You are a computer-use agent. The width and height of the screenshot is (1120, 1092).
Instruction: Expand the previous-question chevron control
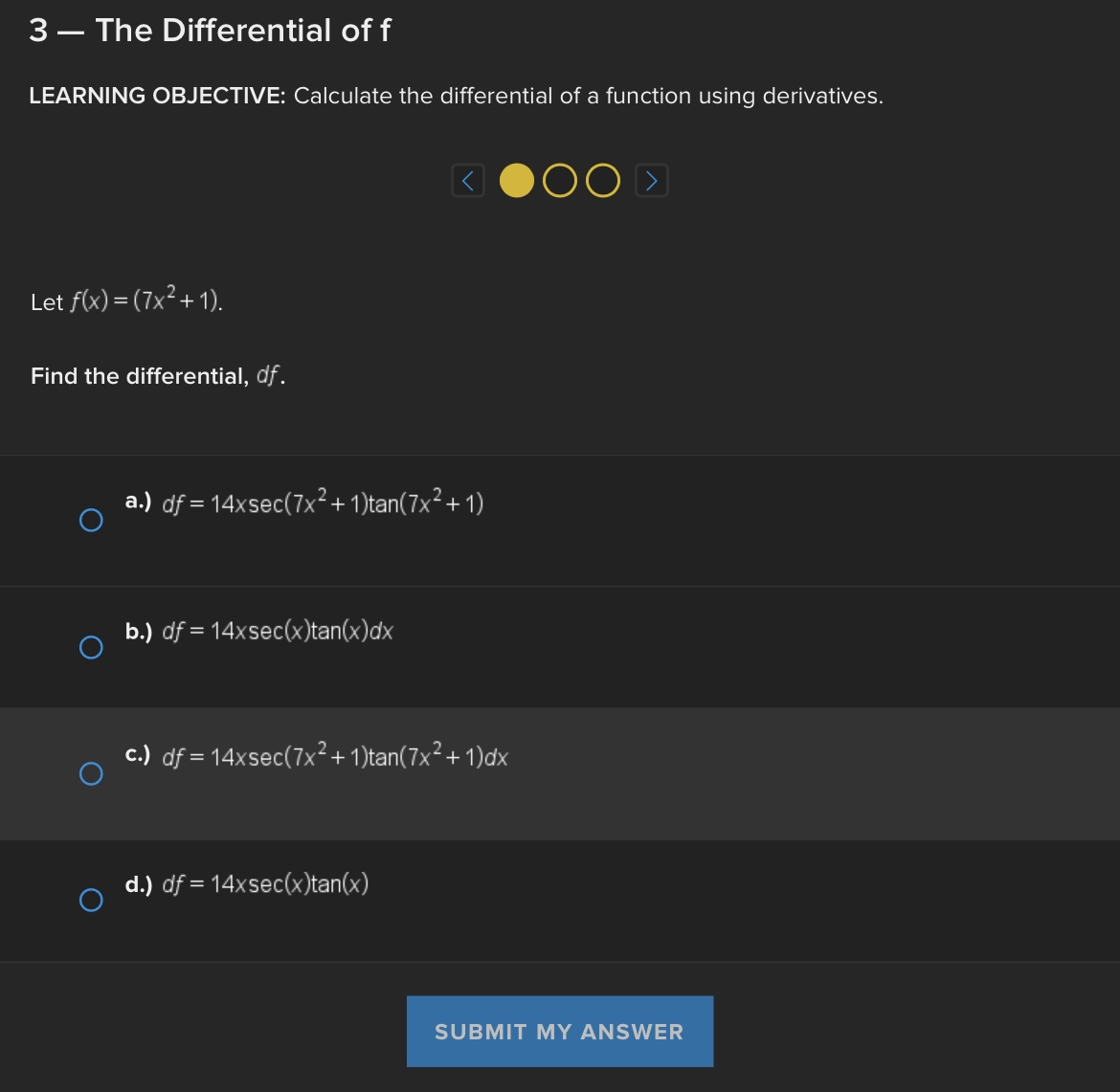click(x=467, y=179)
